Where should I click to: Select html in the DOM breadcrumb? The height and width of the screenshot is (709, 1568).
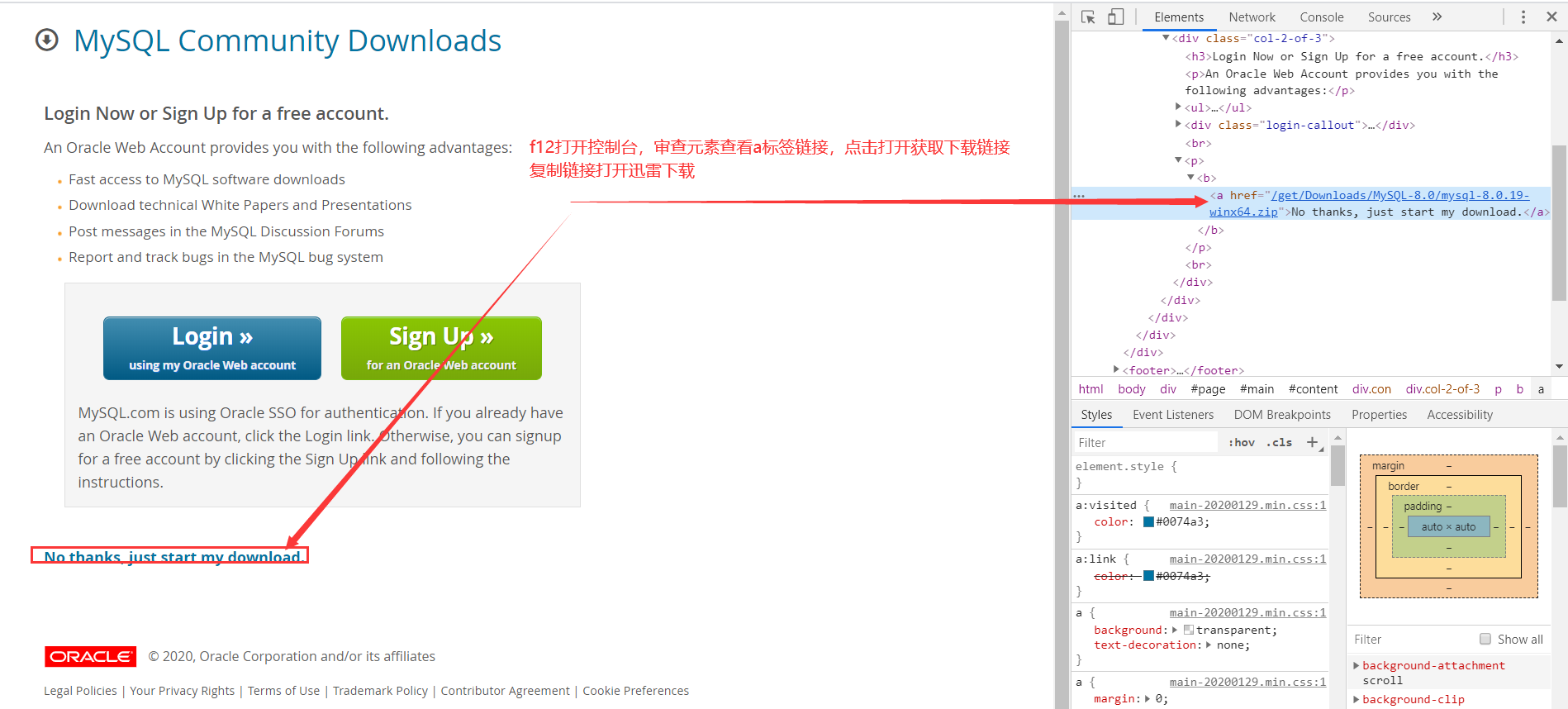pos(1090,389)
